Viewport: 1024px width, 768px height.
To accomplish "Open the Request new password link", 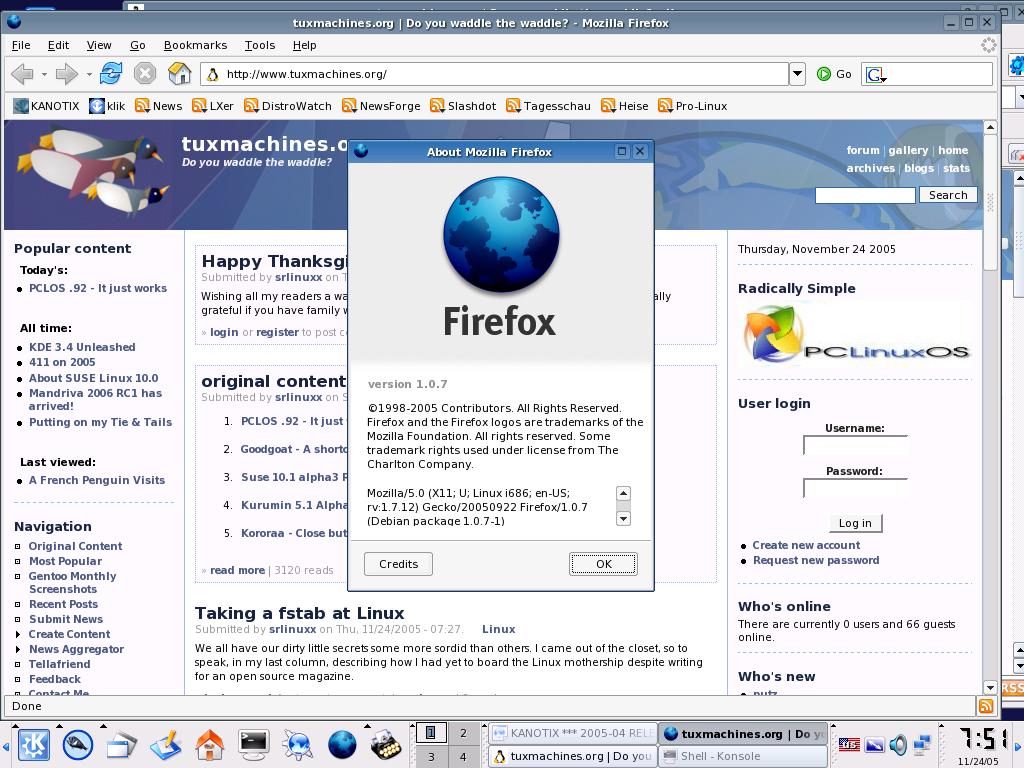I will [x=816, y=560].
